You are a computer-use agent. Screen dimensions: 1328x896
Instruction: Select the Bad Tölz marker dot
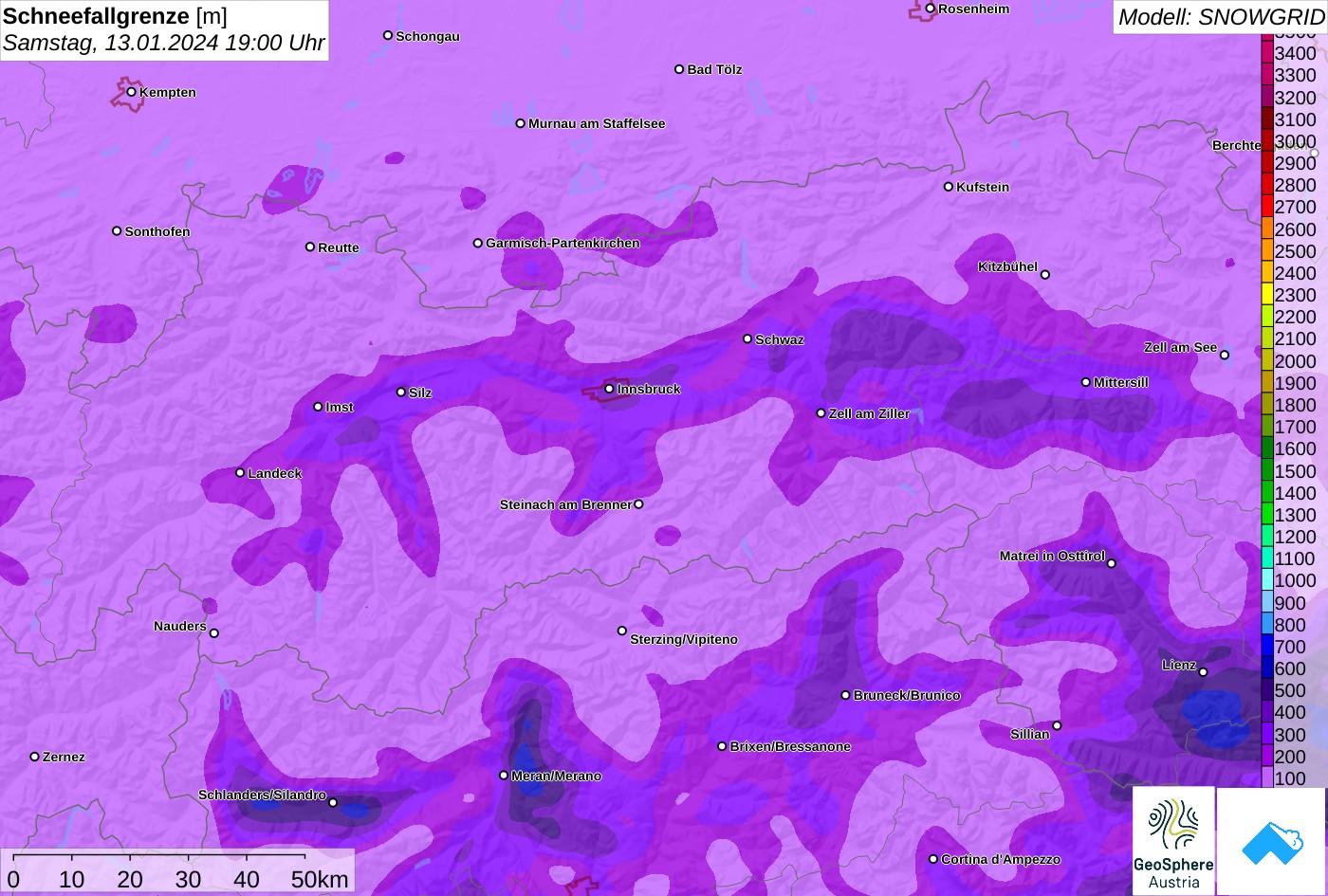click(679, 69)
